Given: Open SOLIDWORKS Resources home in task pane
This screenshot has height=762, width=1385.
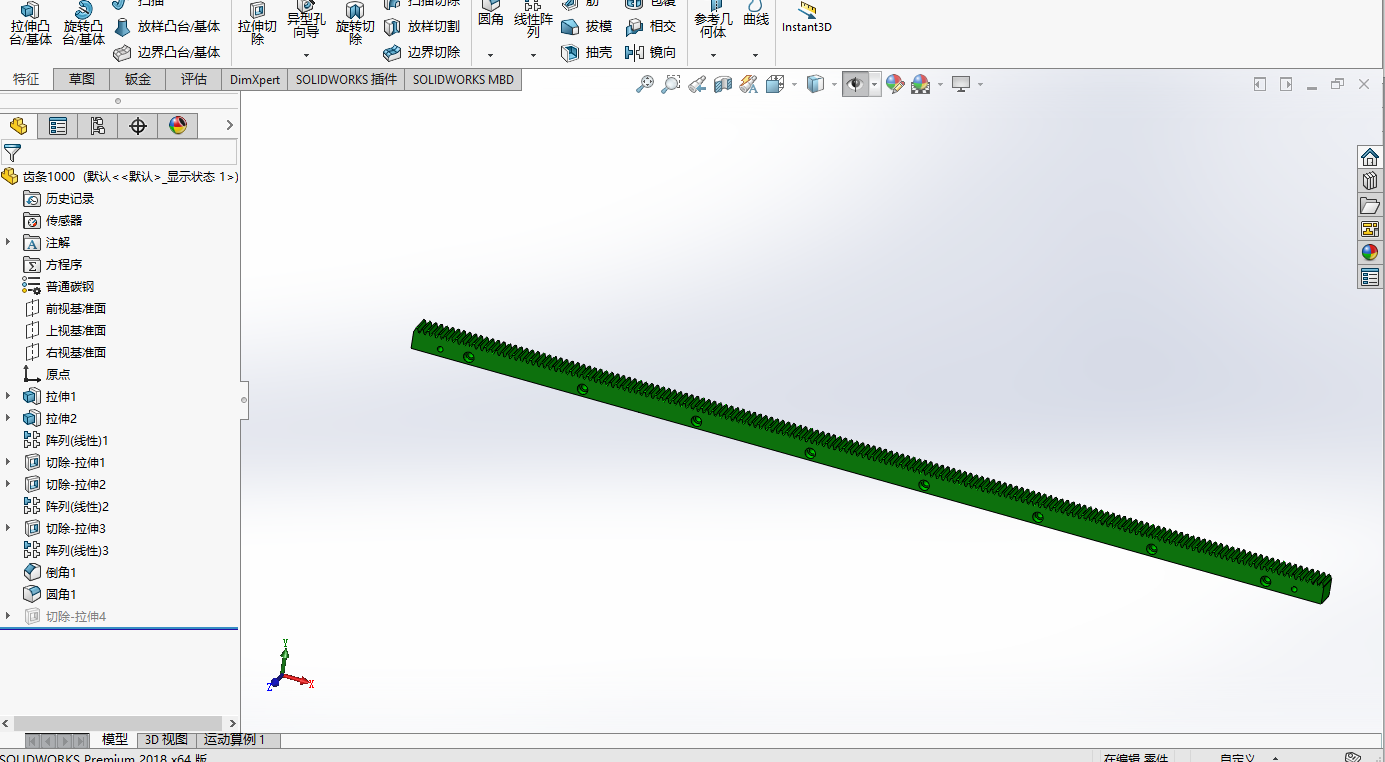Looking at the screenshot, I should pyautogui.click(x=1370, y=157).
